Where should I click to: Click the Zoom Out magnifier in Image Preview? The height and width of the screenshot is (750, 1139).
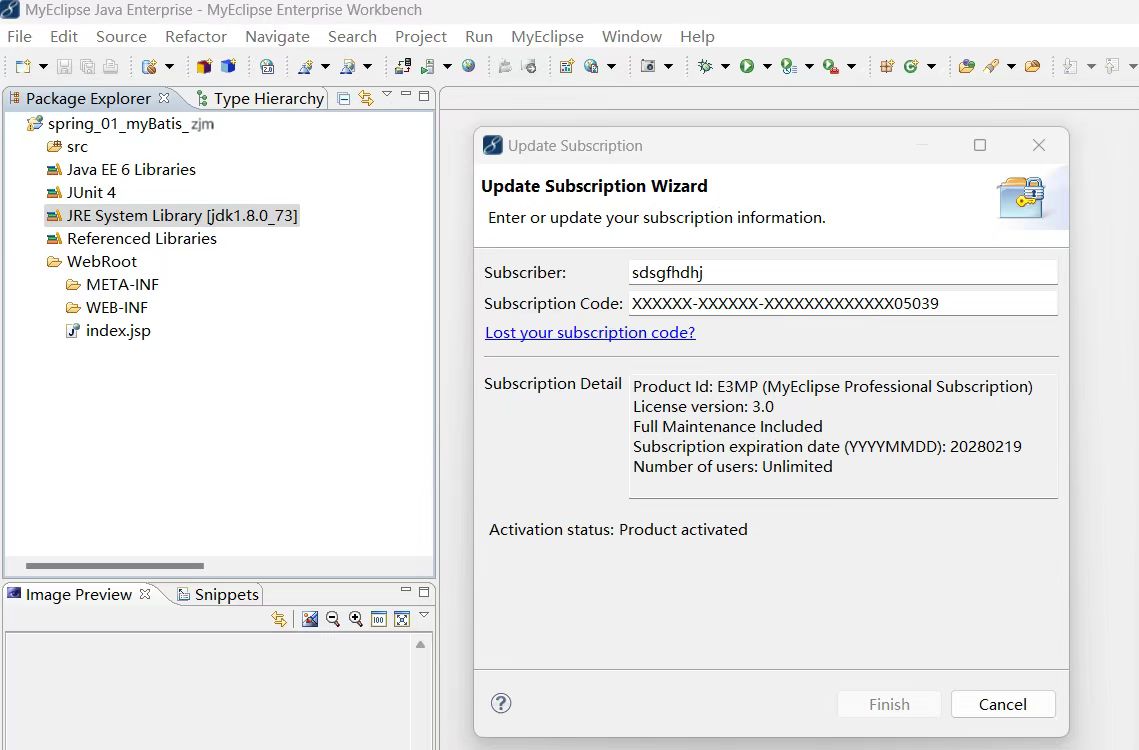pos(333,618)
